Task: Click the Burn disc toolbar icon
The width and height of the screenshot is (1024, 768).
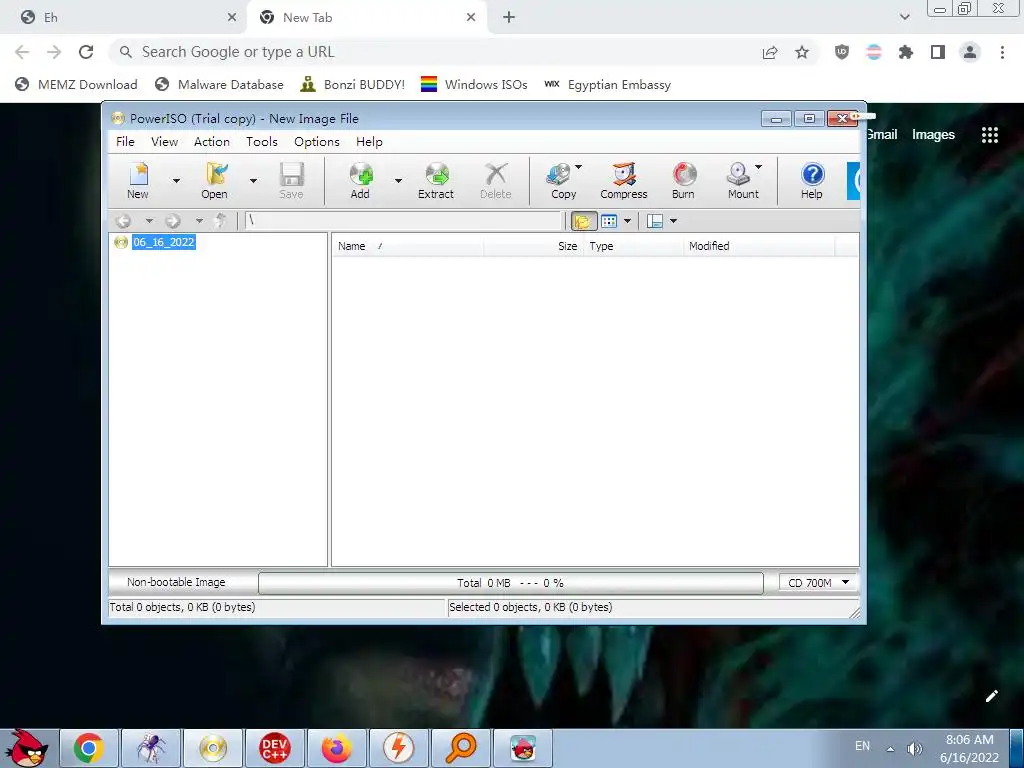Action: click(x=684, y=180)
